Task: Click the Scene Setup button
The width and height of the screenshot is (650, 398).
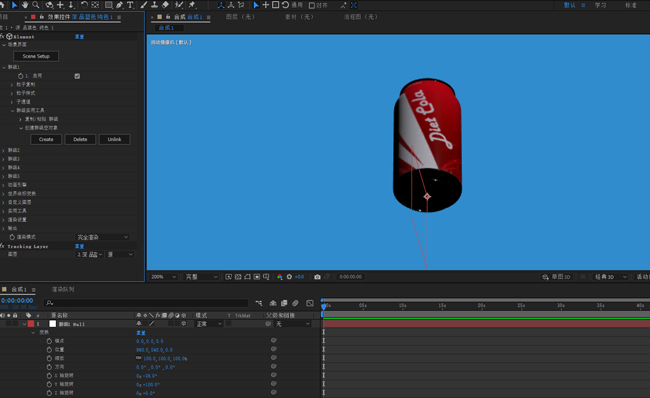Action: point(36,56)
